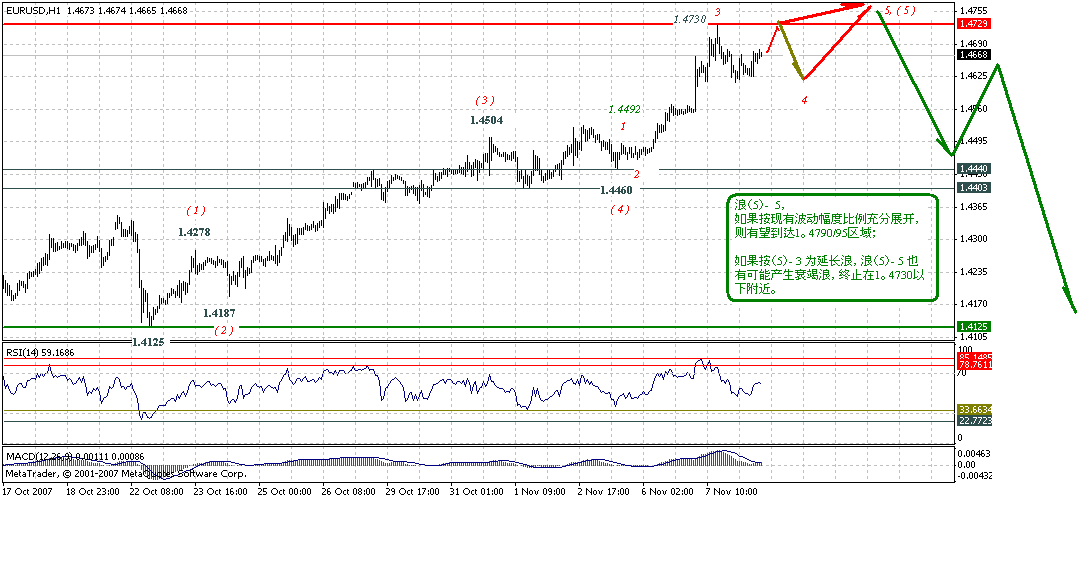Screen dimensions: 1080x565
Task: Click the black 1.4668 current price axis label
Action: click(x=973, y=54)
